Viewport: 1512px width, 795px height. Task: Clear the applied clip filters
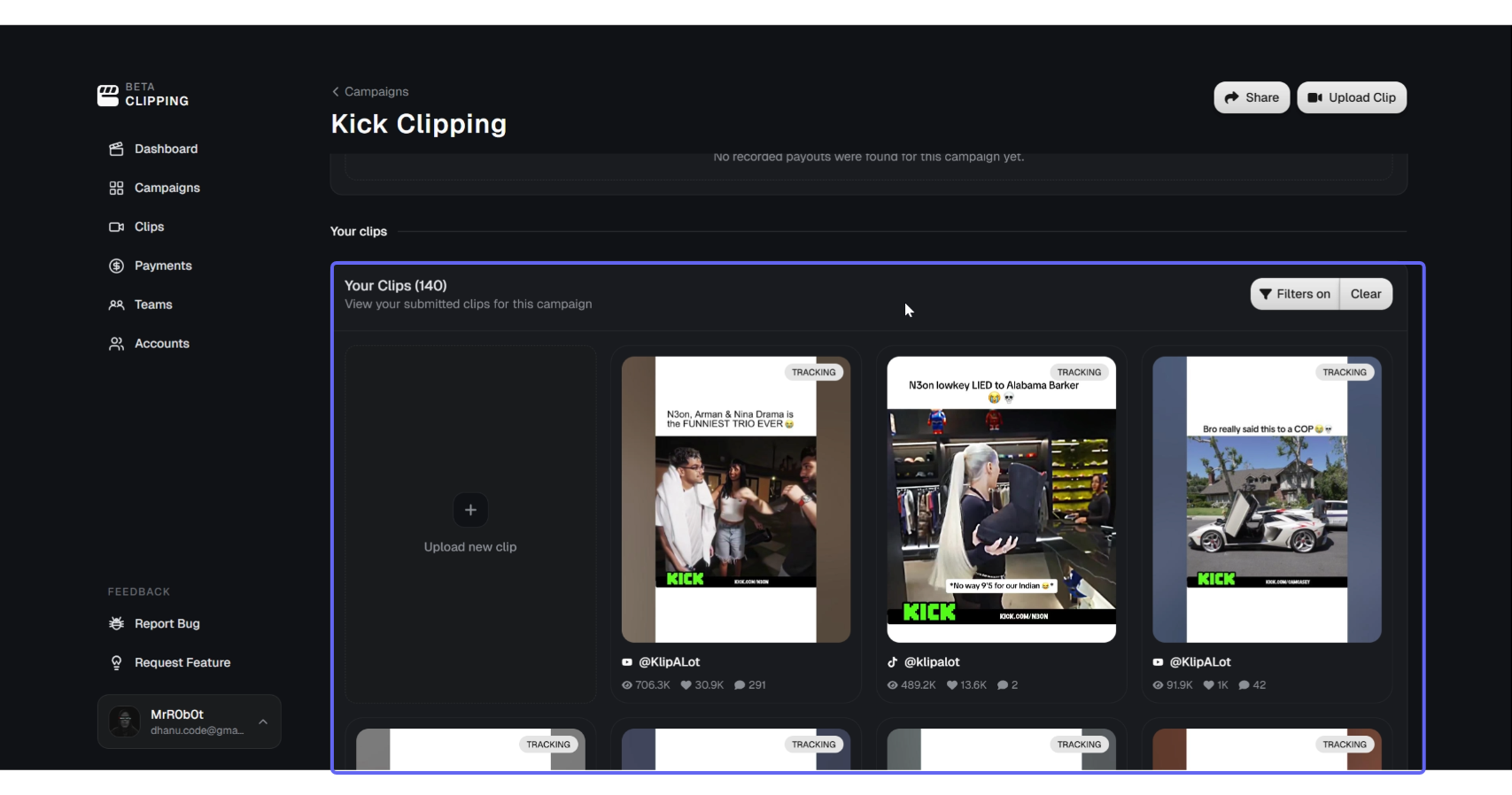point(1366,294)
